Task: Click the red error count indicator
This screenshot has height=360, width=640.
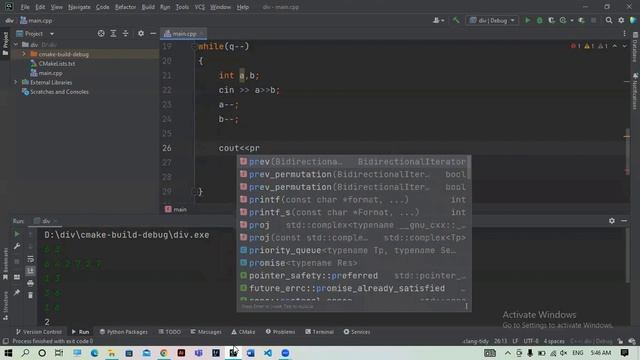Action: pos(576,46)
